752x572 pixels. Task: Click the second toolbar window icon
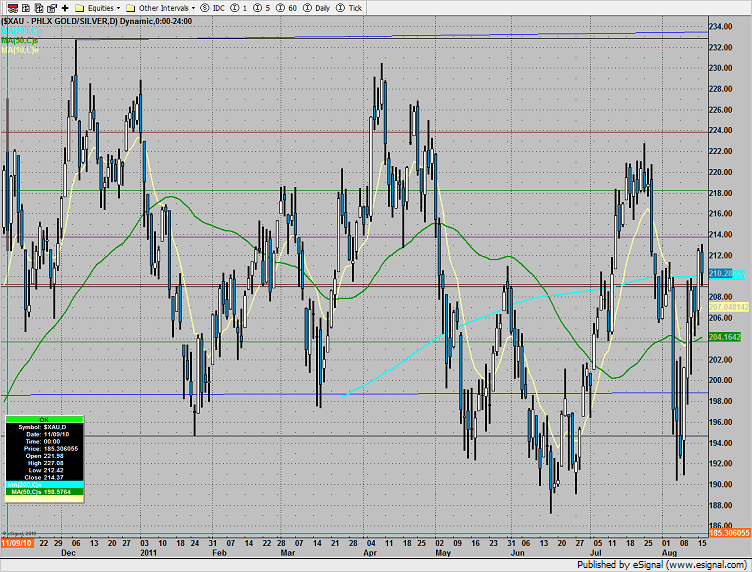(x=26, y=8)
